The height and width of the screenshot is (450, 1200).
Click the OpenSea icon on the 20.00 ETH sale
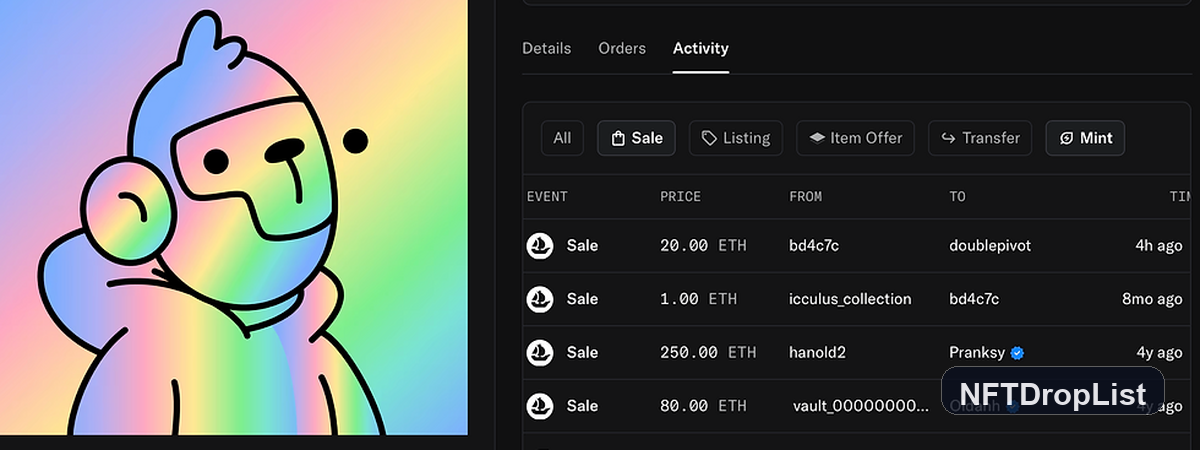[x=540, y=245]
